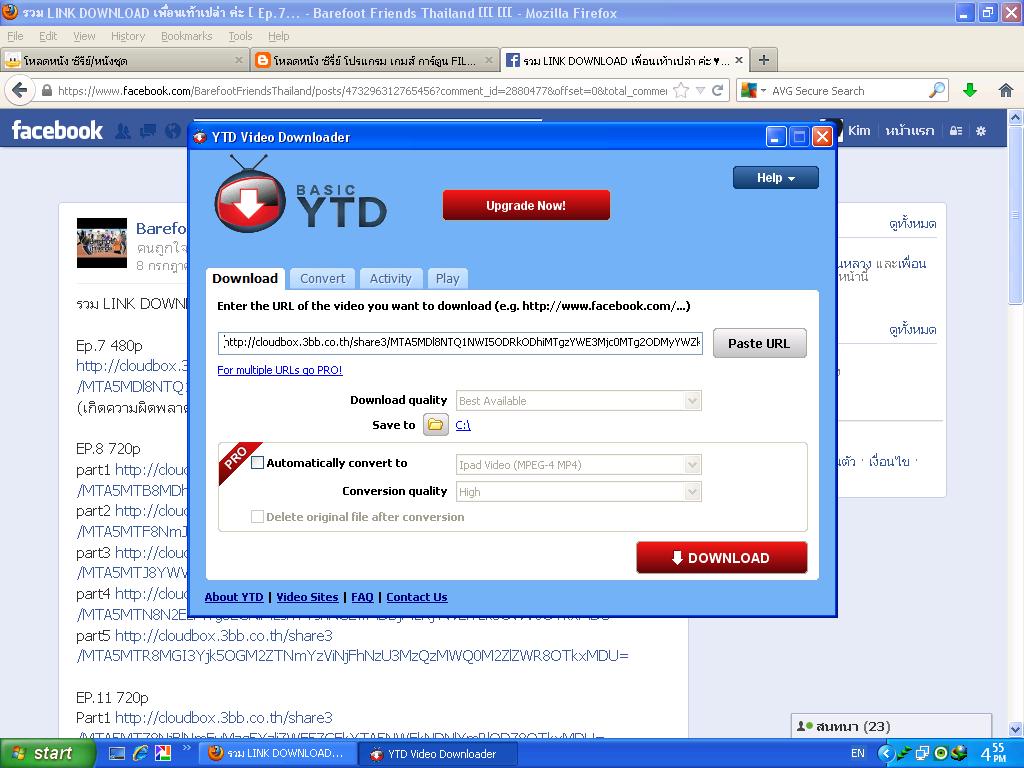
Task: Click Show Desktop quick launch icon
Action: (117, 754)
